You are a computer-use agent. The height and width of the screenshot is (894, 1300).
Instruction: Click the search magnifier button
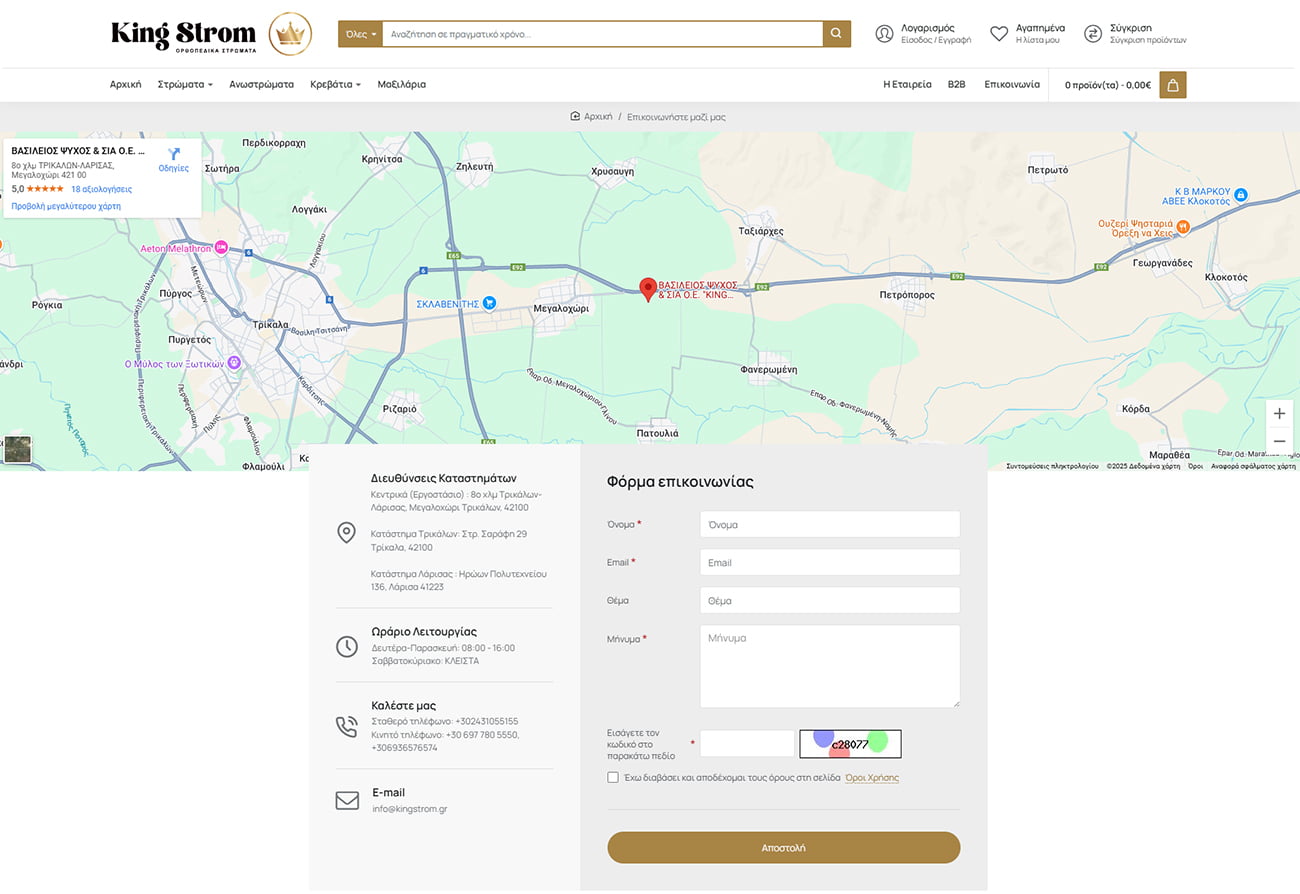(x=837, y=34)
